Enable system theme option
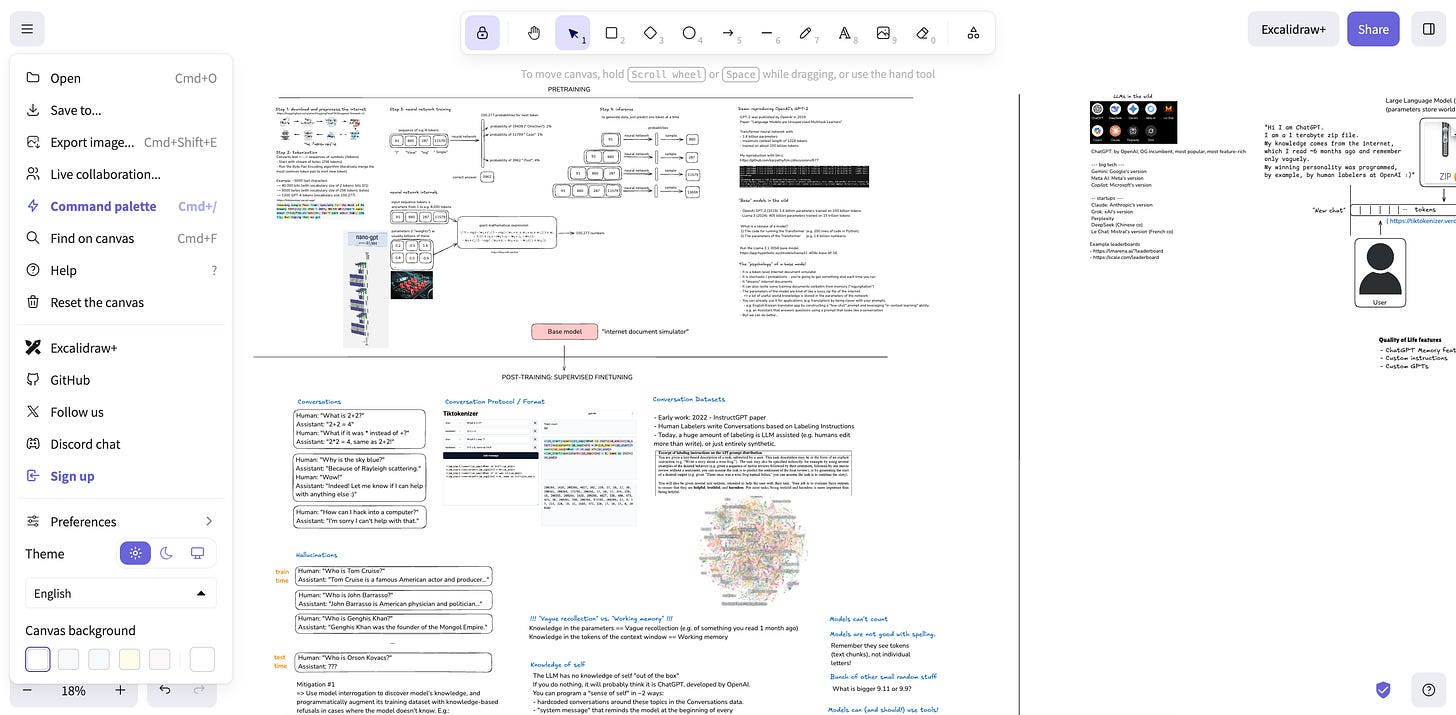This screenshot has width=1456, height=715. tap(197, 552)
